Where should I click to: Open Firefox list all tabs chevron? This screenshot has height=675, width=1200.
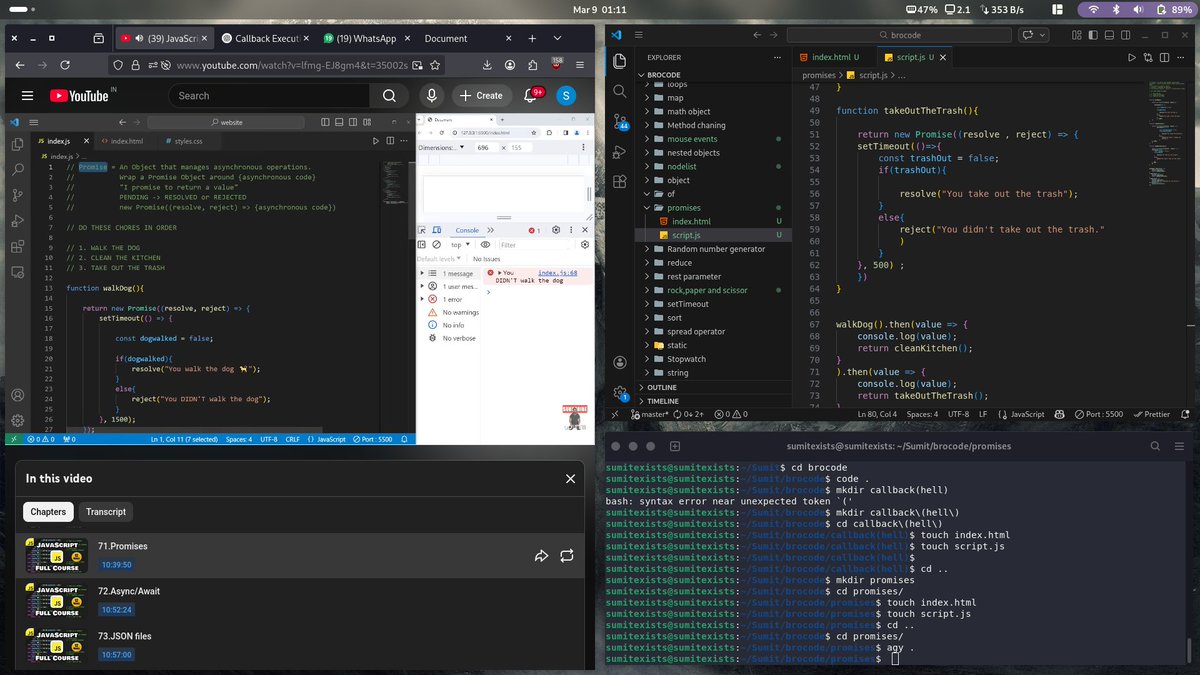(558, 39)
